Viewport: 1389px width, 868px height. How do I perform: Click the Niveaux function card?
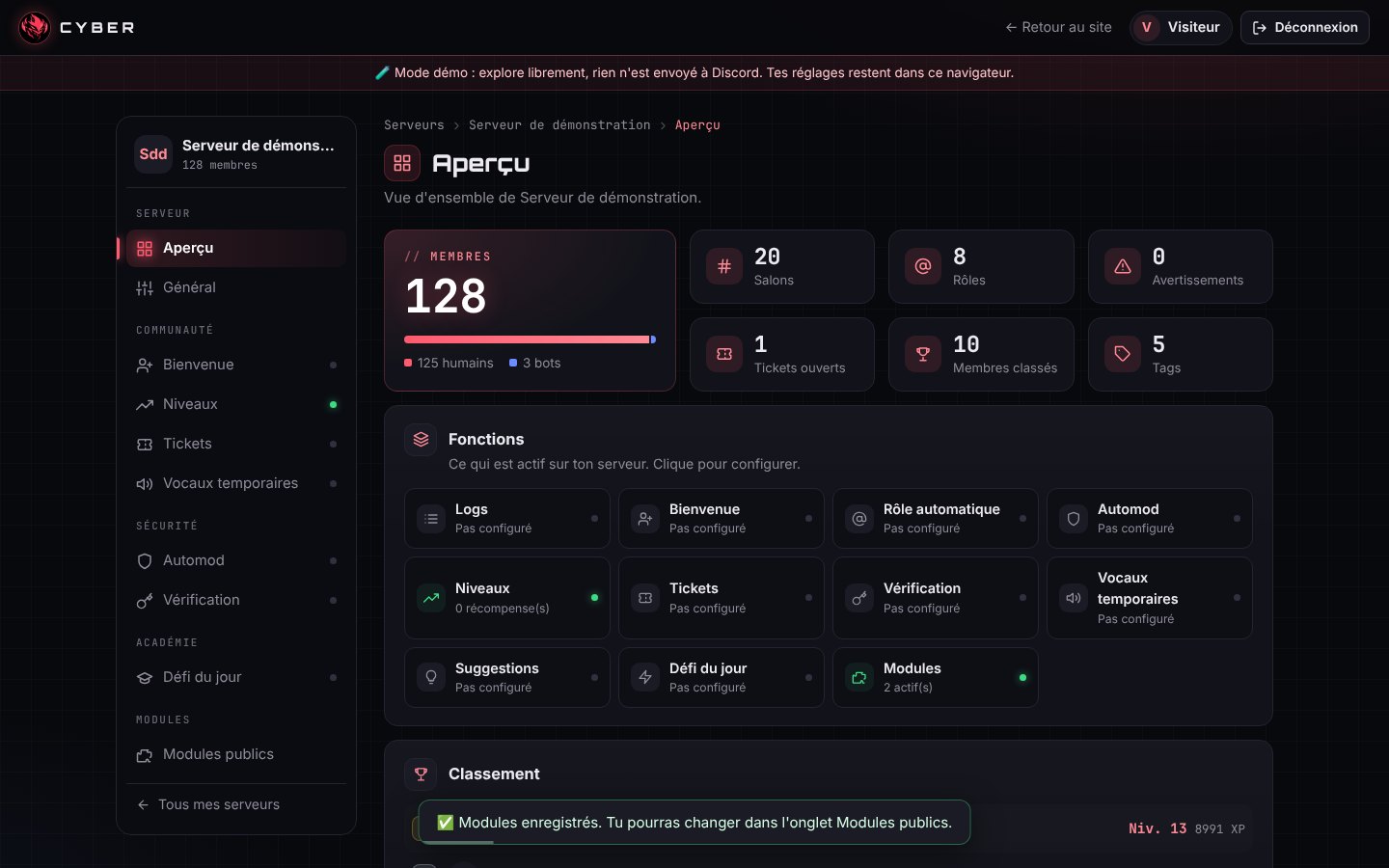pyautogui.click(x=507, y=598)
